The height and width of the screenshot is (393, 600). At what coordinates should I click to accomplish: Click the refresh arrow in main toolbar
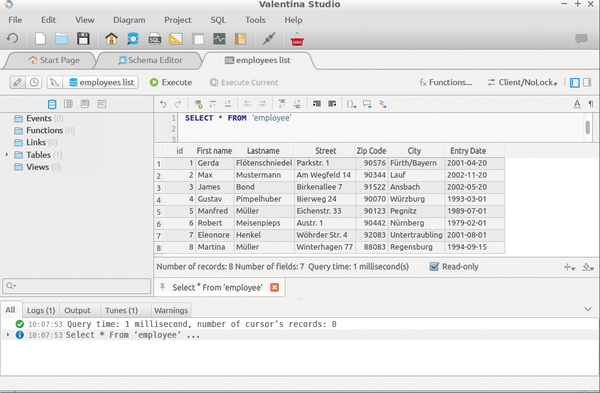pyautogui.click(x=12, y=39)
